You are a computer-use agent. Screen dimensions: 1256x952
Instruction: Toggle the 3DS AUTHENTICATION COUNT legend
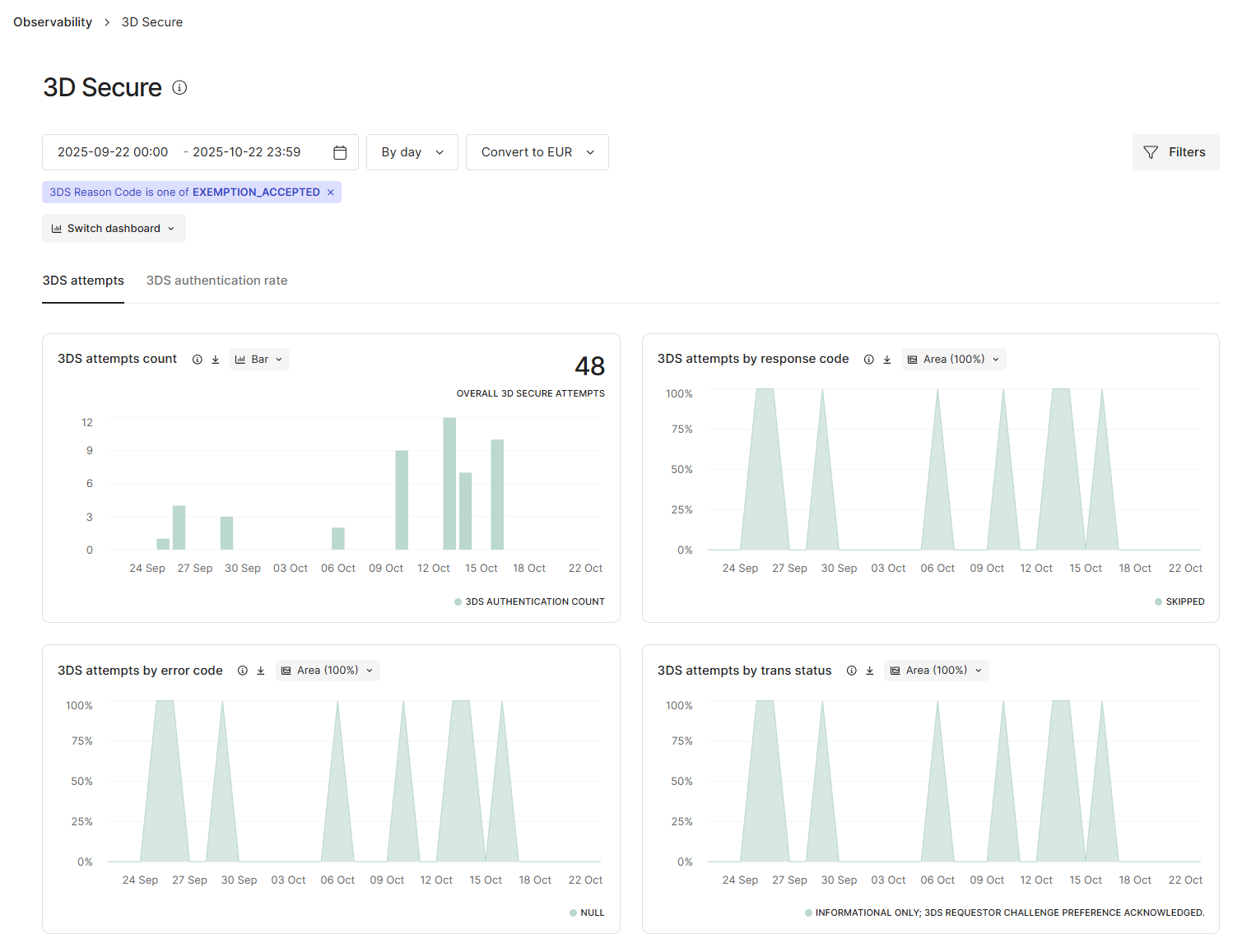pyautogui.click(x=529, y=601)
